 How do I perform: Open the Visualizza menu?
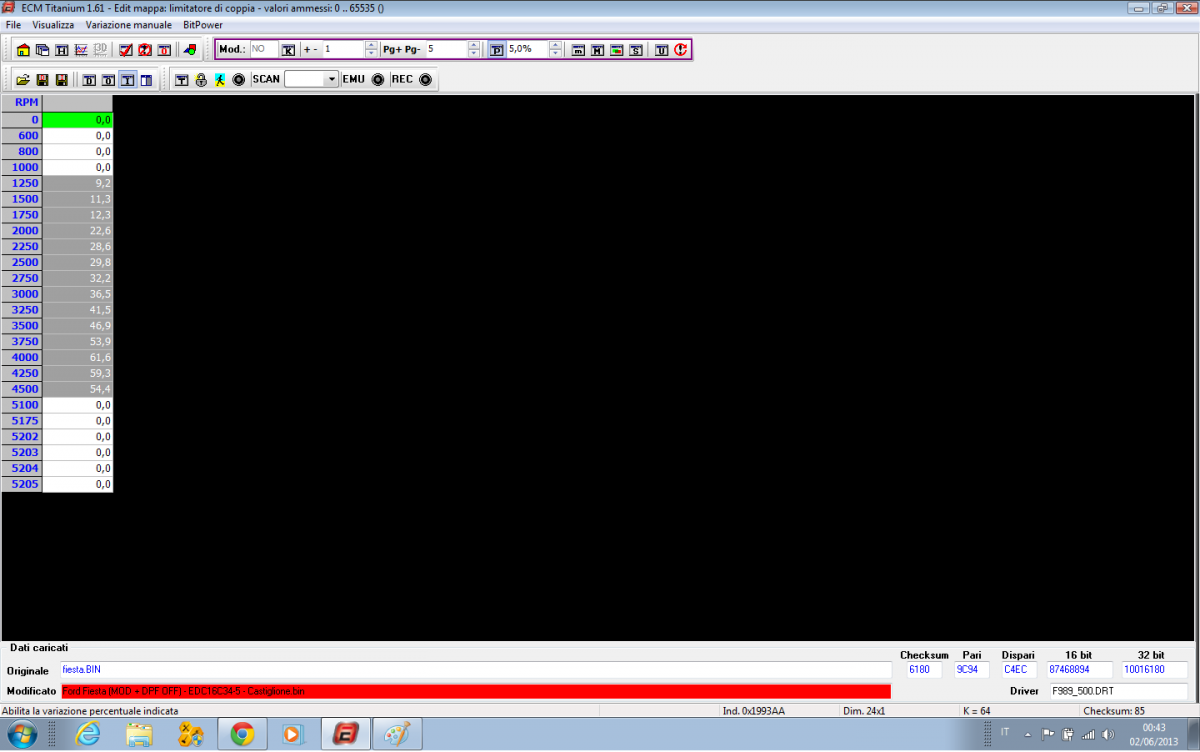coord(53,24)
